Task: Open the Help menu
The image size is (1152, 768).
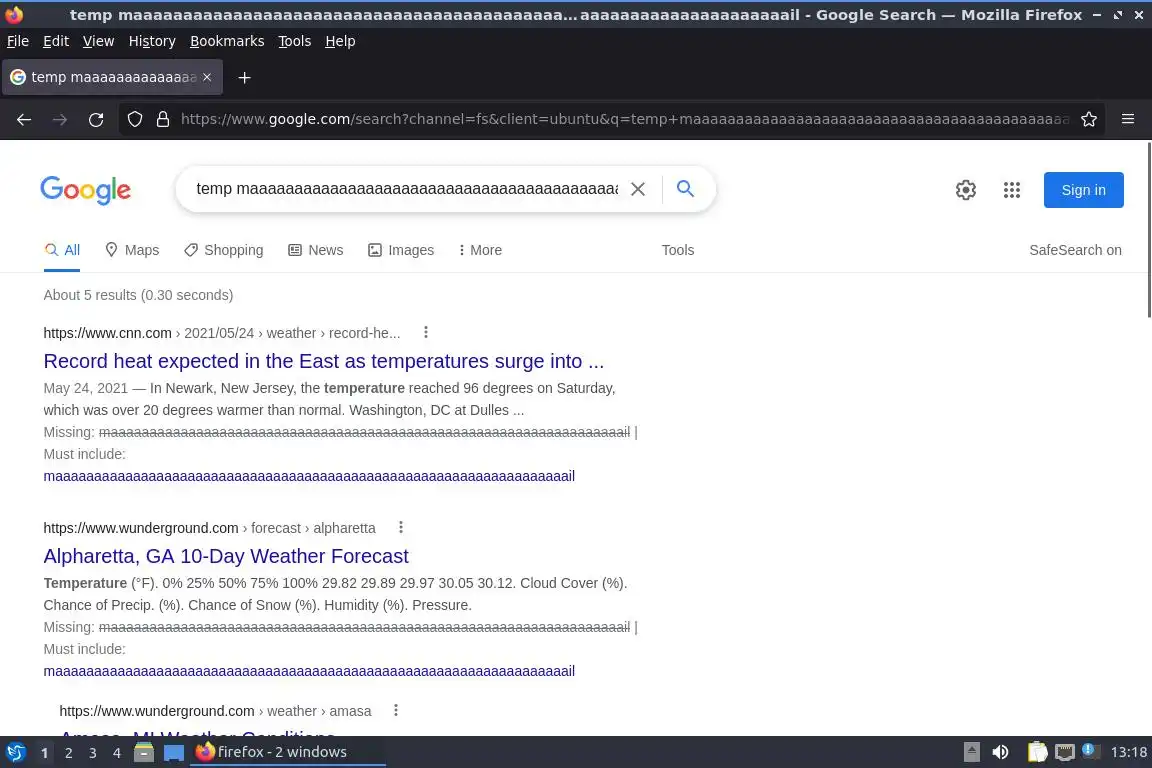Action: [340, 41]
